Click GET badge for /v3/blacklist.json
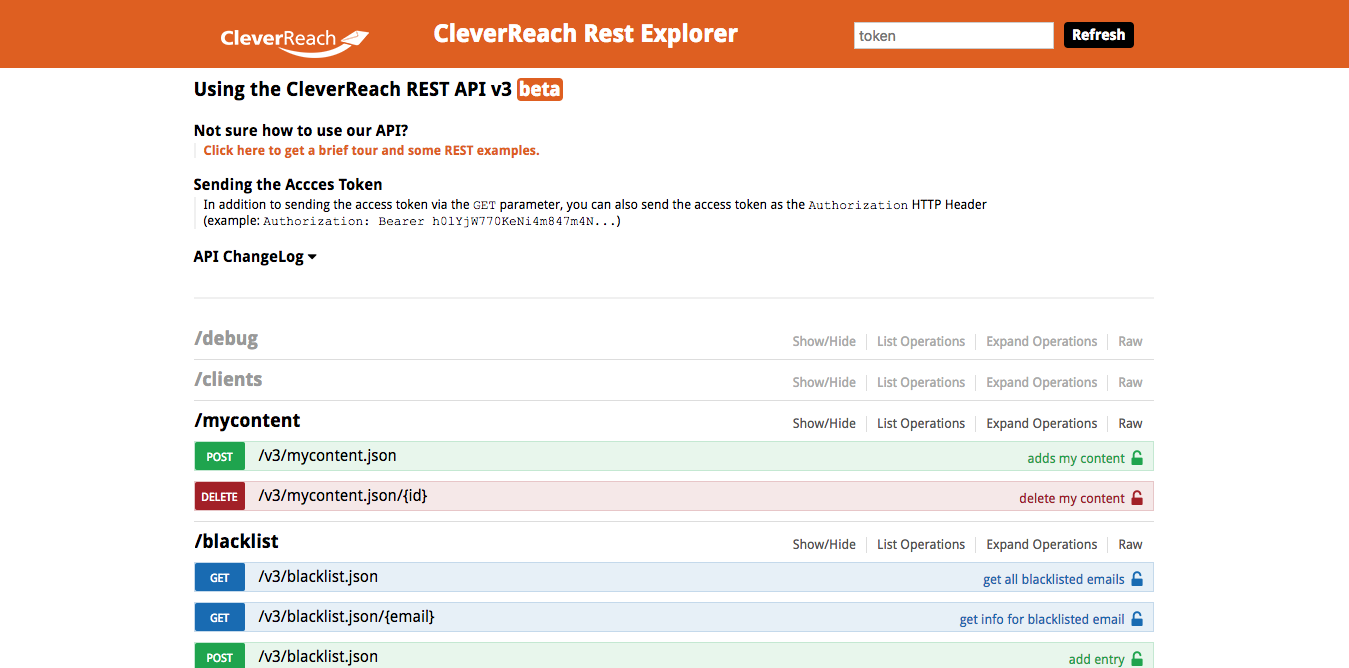 pos(220,578)
